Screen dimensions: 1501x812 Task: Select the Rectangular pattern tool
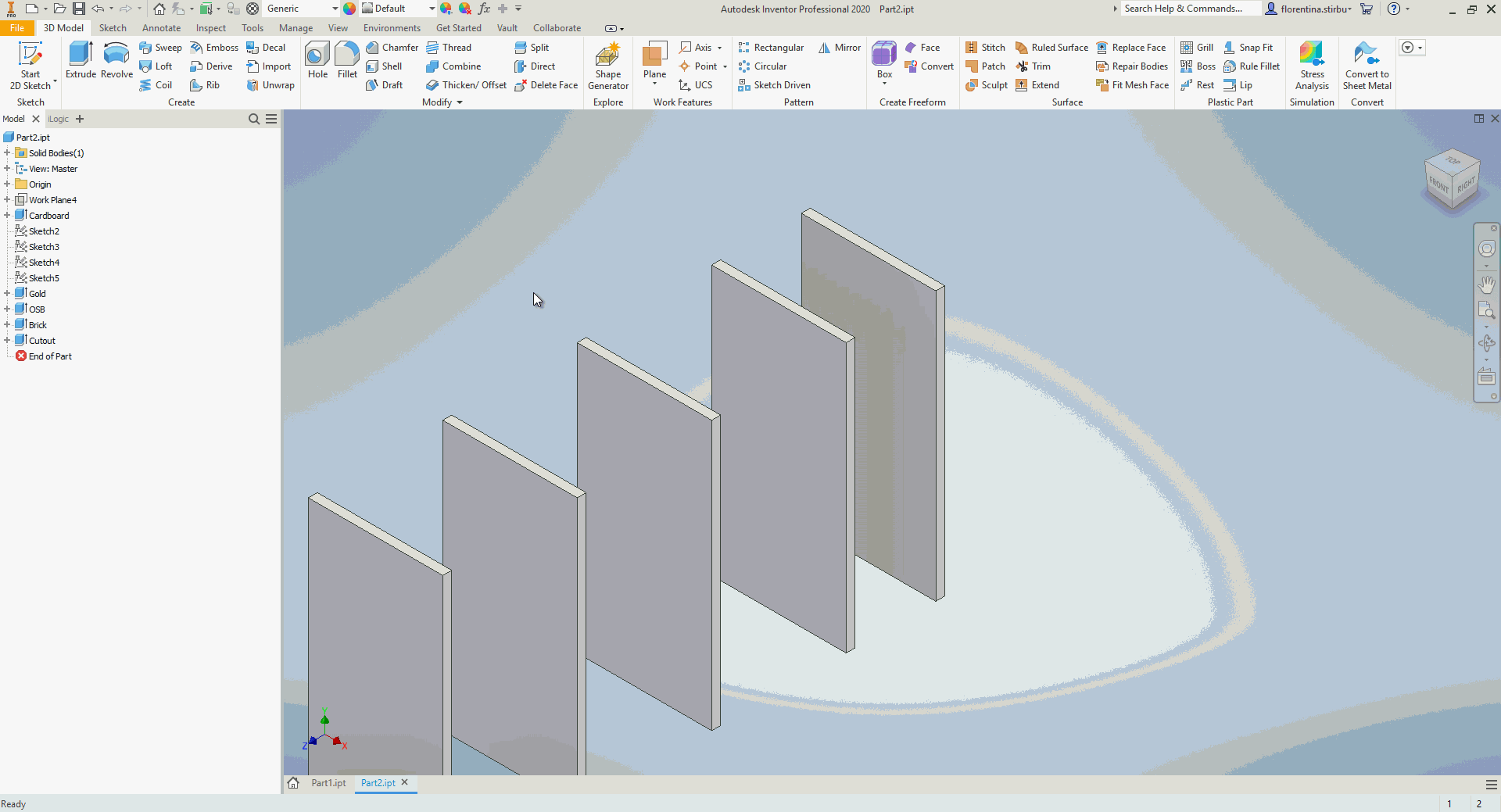coord(771,48)
